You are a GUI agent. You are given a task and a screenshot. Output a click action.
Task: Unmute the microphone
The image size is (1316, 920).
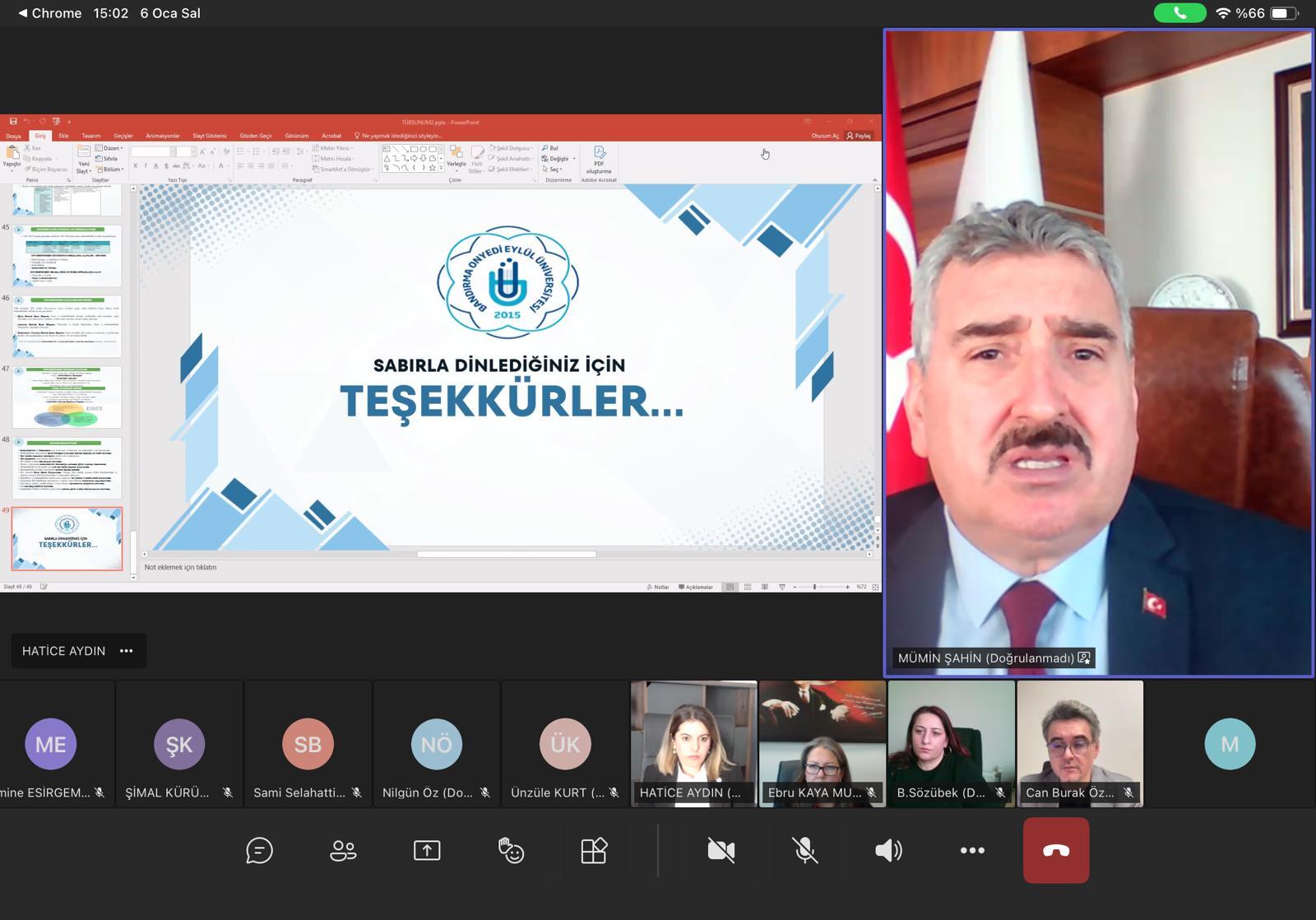(805, 850)
